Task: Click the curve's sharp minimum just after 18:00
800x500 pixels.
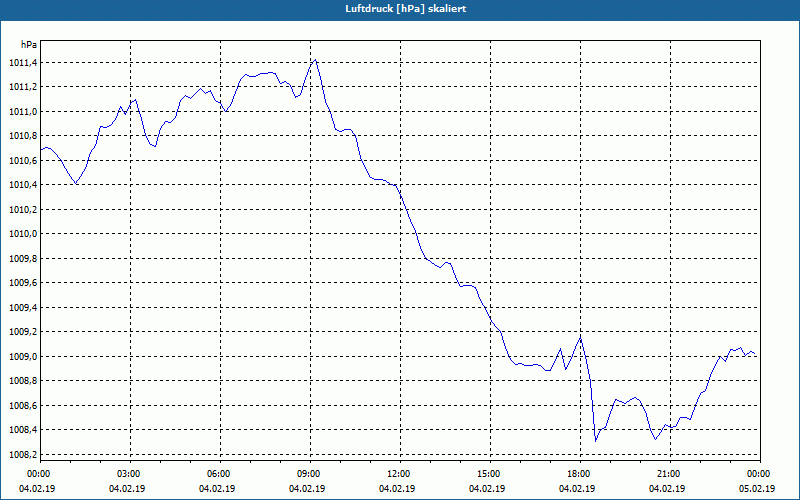Action: [595, 441]
